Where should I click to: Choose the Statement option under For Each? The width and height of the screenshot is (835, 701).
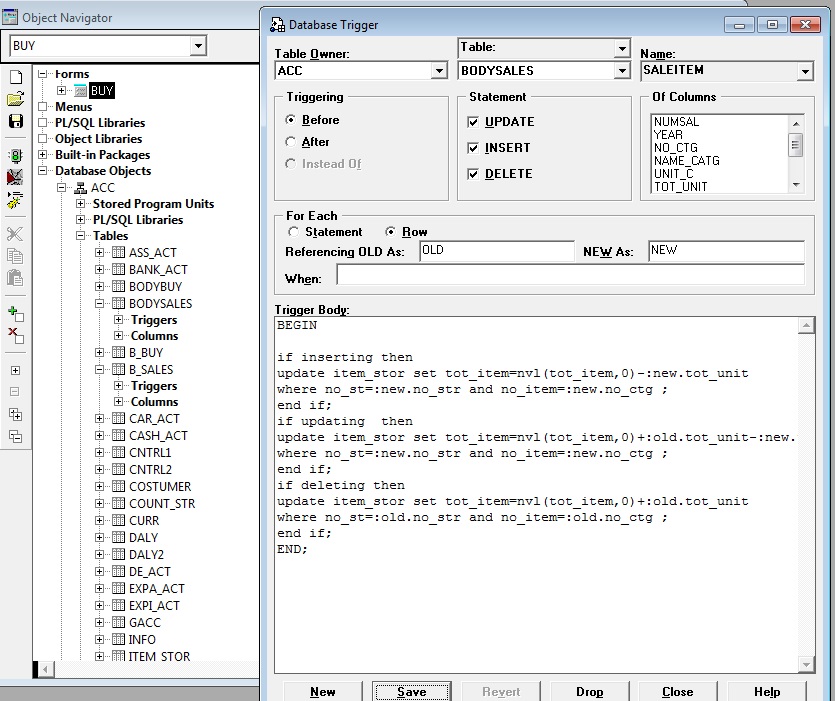[x=292, y=232]
